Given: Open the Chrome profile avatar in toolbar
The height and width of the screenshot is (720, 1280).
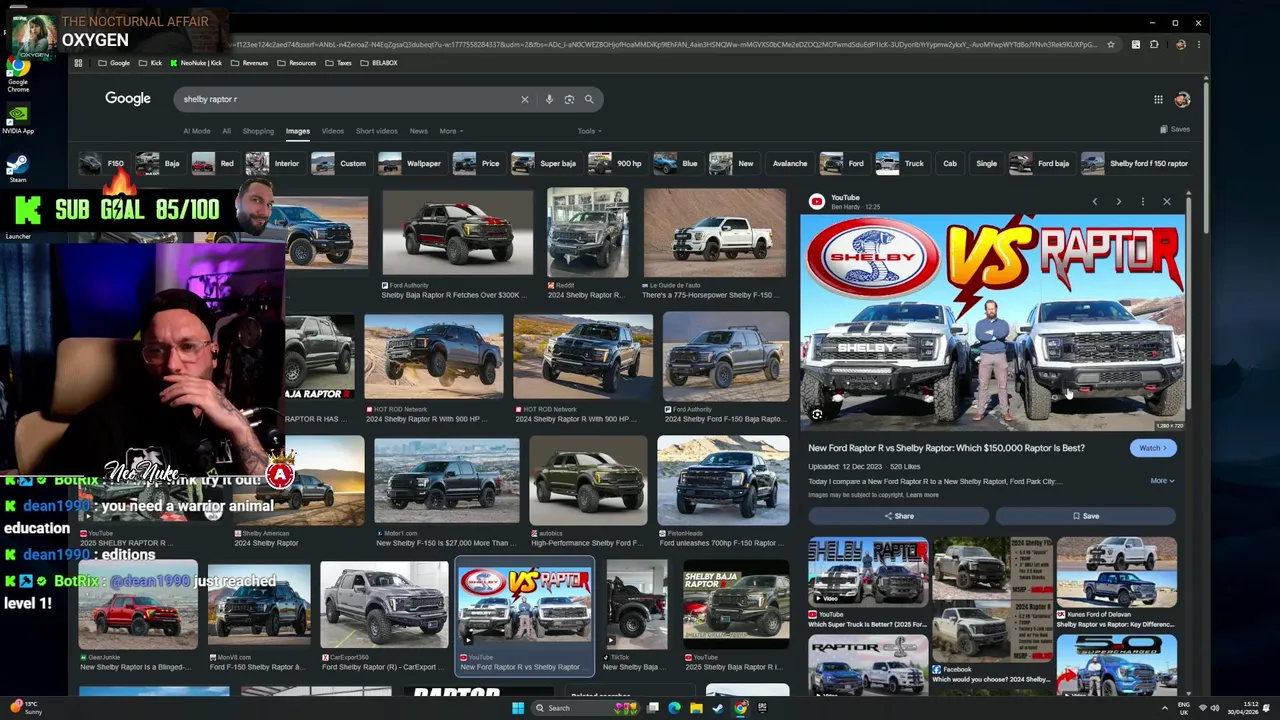Looking at the screenshot, I should pos(1181,44).
